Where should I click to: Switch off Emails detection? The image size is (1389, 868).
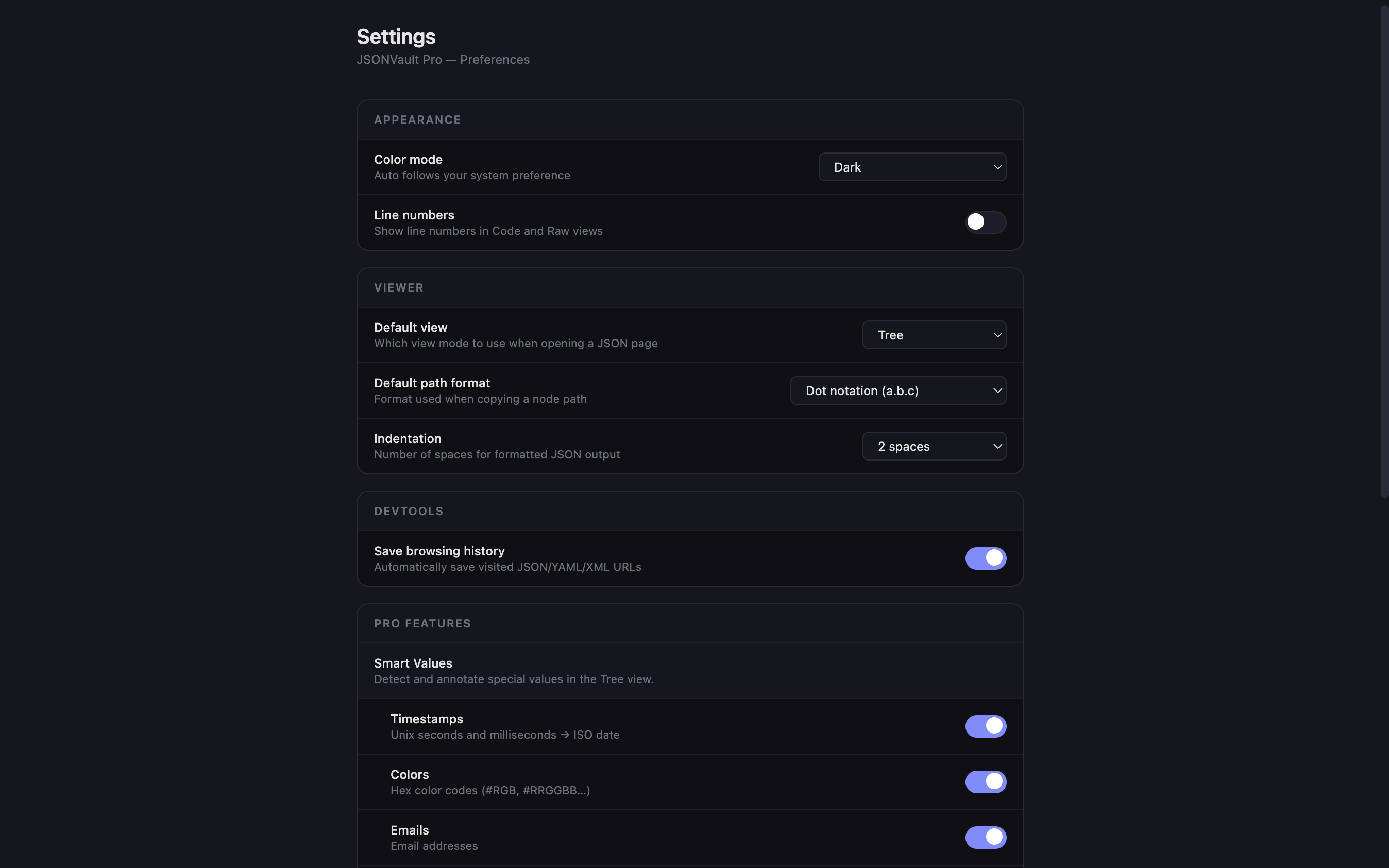(x=985, y=838)
